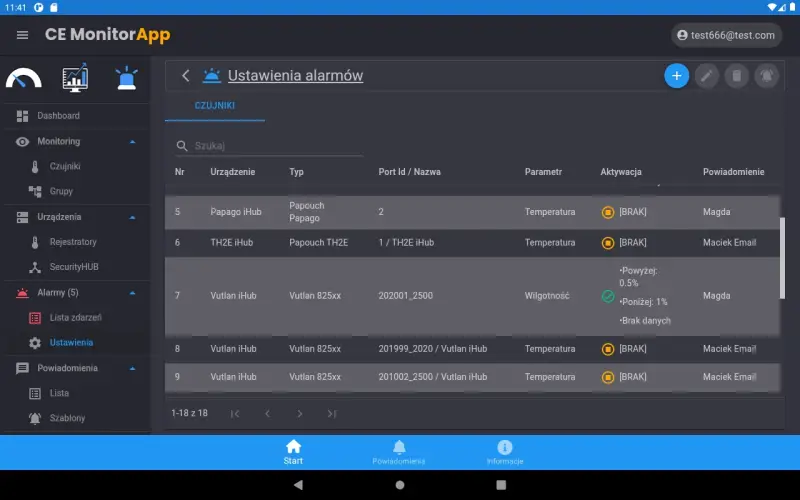The image size is (800, 500).
Task: Click the test666@test.com account button
Action: 726,35
